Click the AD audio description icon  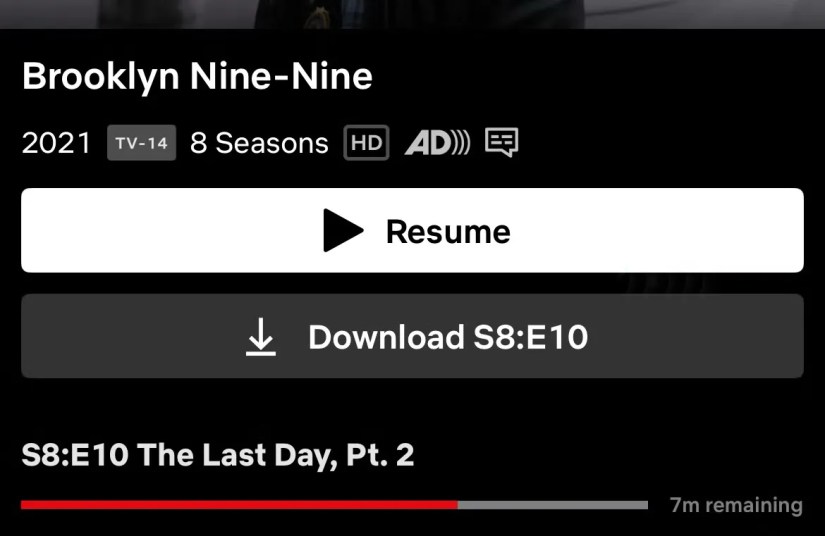[437, 143]
